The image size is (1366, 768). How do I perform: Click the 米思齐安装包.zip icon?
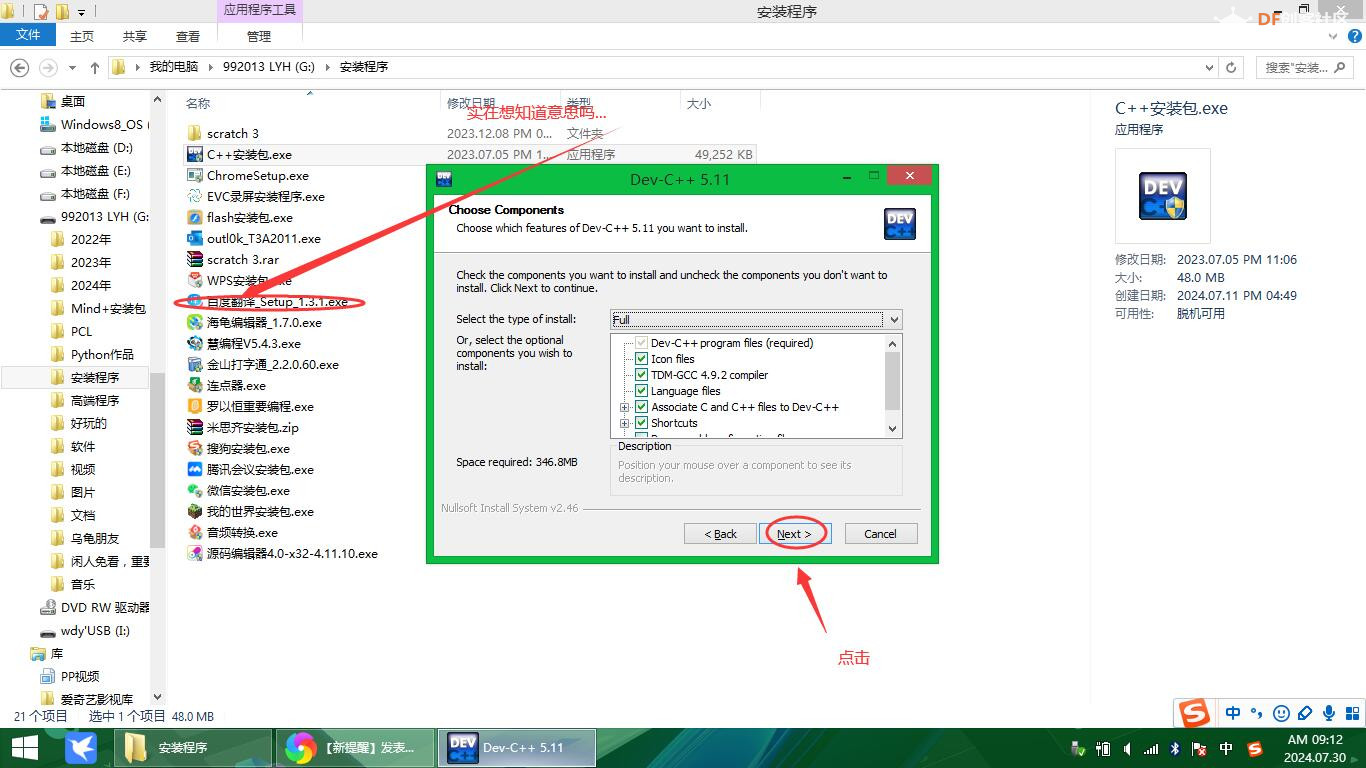point(195,427)
